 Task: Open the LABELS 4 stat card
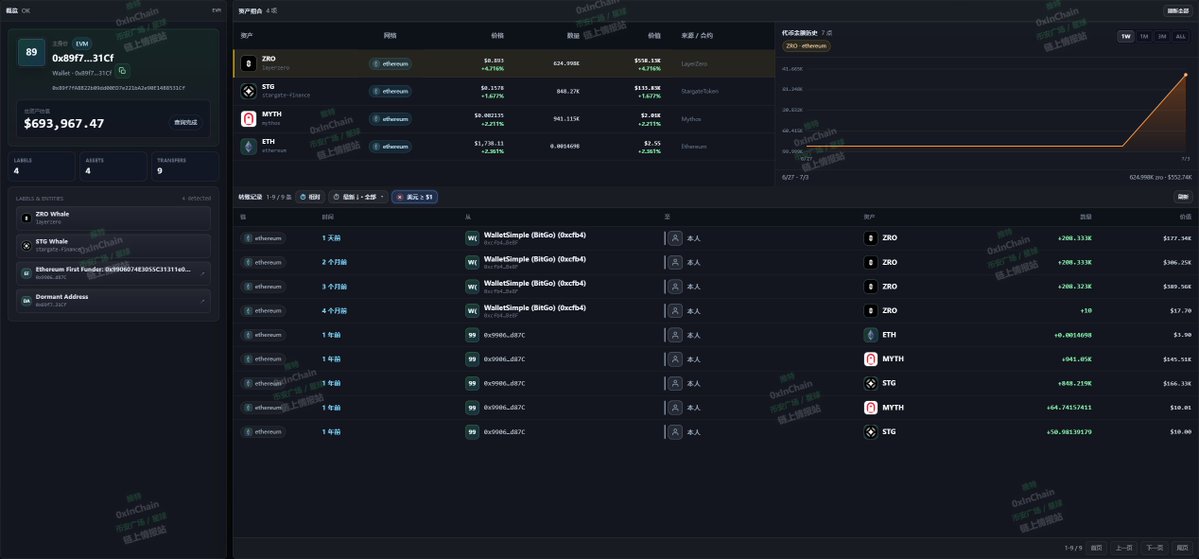(x=41, y=167)
